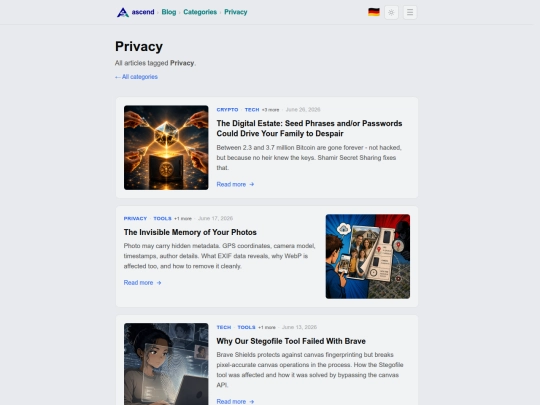Open the hamburger menu

pyautogui.click(x=410, y=12)
